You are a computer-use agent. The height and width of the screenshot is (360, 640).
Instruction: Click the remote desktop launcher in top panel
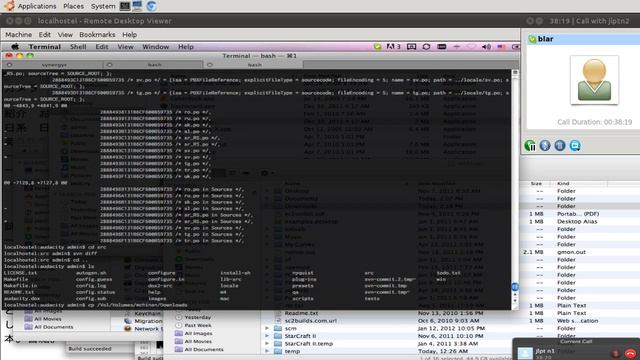[138, 6]
